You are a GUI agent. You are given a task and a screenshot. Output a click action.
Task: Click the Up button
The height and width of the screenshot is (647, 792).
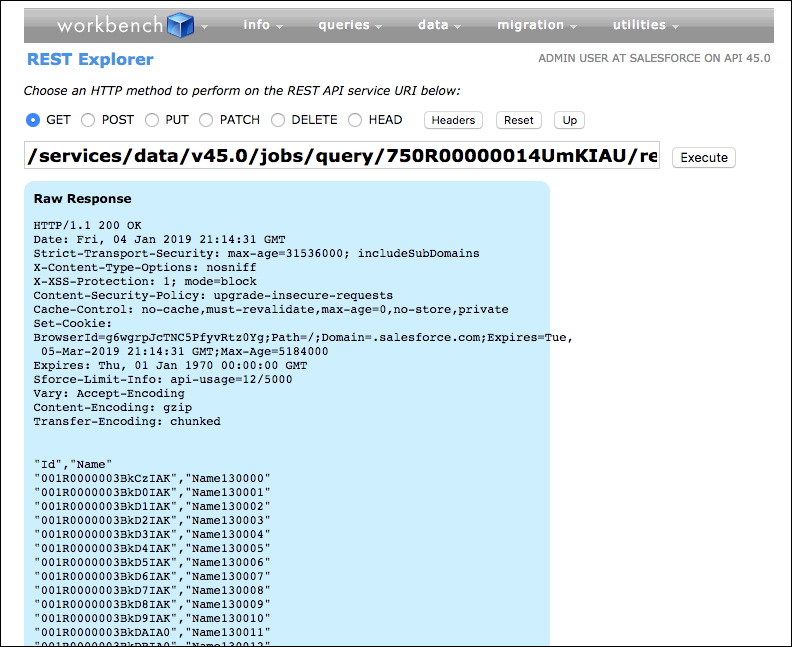(x=569, y=120)
